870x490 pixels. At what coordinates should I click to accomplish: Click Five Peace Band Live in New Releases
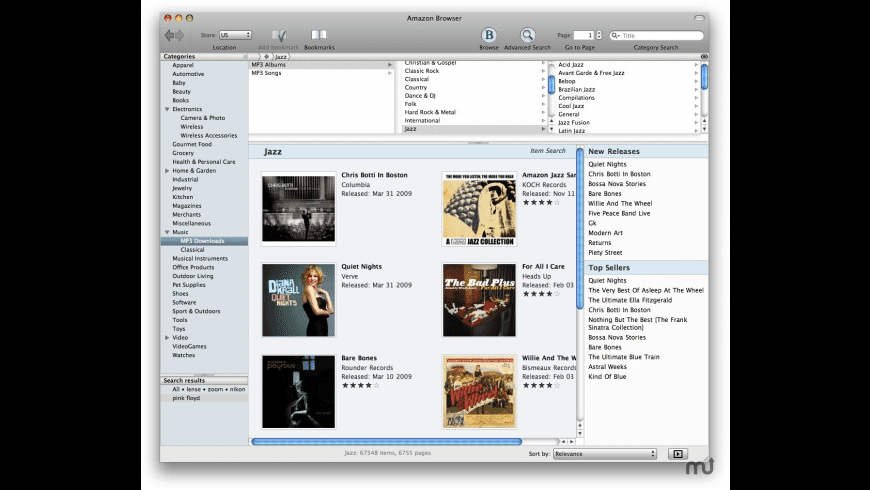[x=619, y=213]
